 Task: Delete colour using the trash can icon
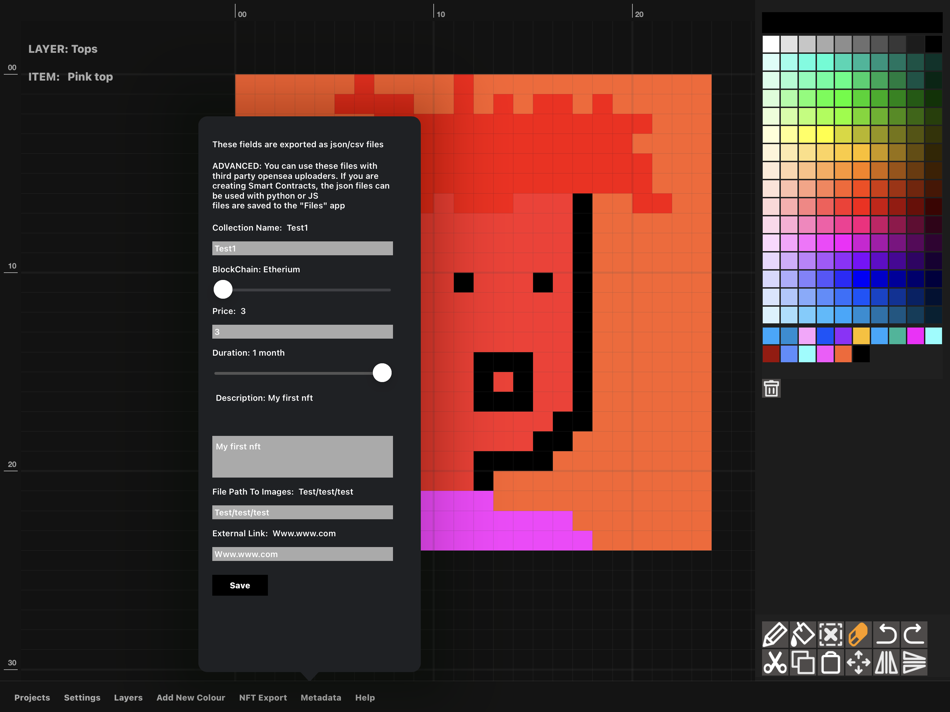(771, 389)
